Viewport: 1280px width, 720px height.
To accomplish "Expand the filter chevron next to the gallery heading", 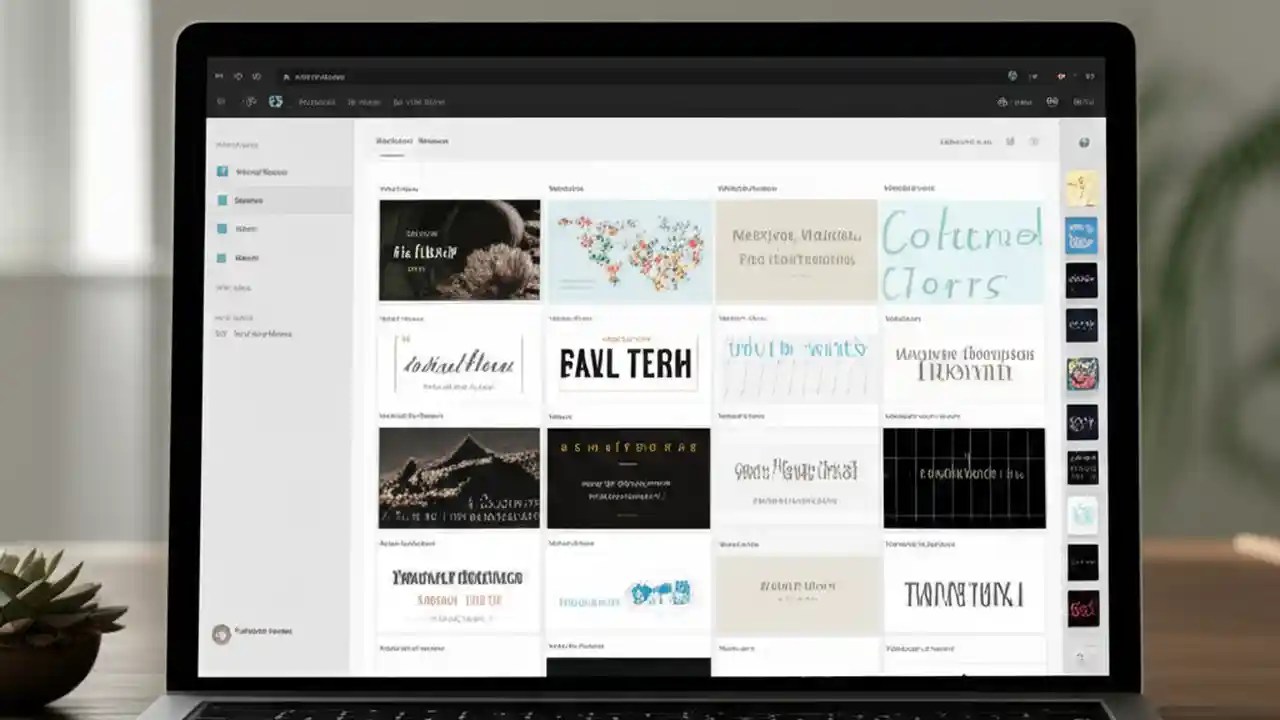I will [x=1036, y=141].
